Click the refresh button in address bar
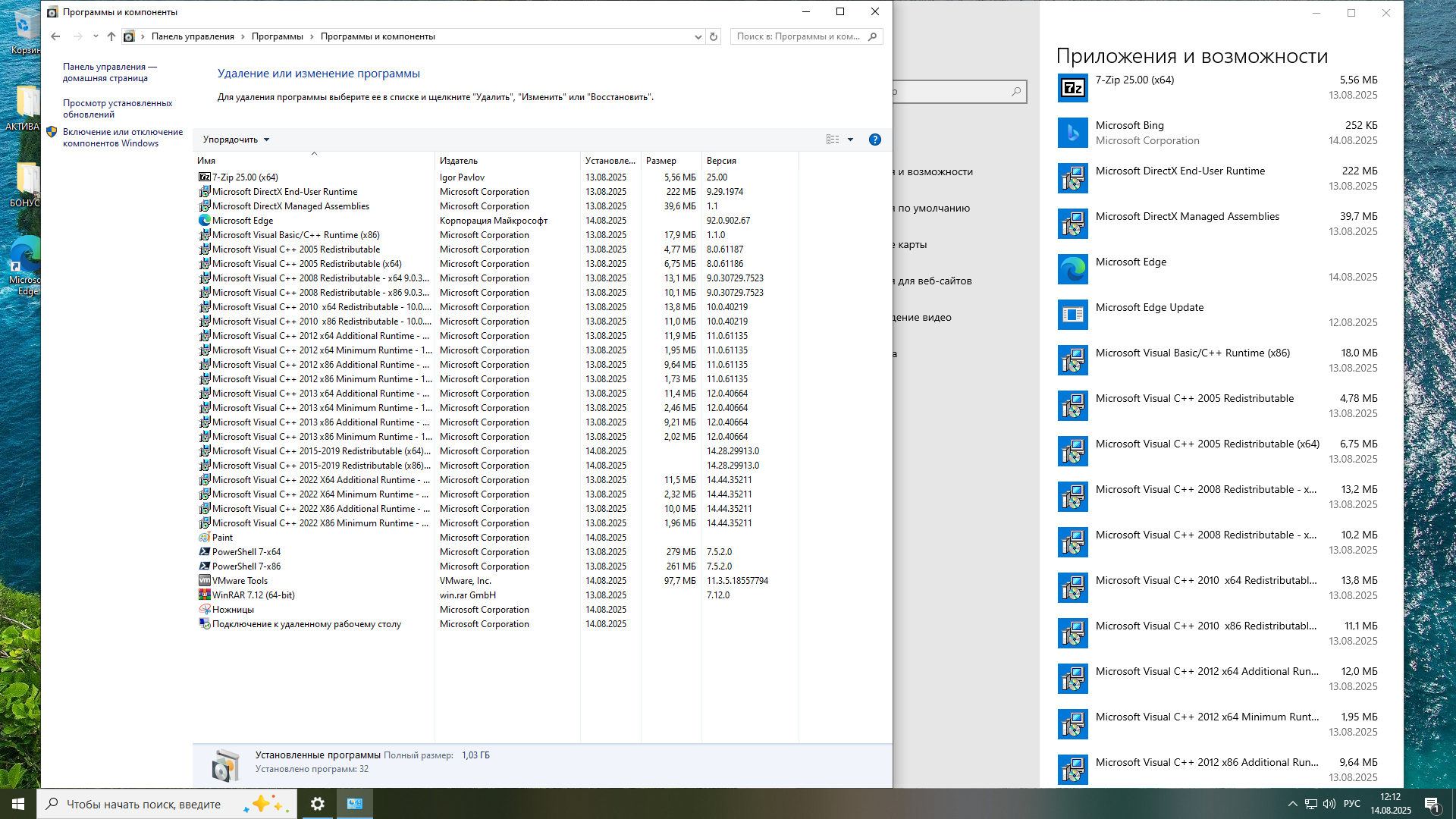The width and height of the screenshot is (1456, 819). pyautogui.click(x=714, y=36)
